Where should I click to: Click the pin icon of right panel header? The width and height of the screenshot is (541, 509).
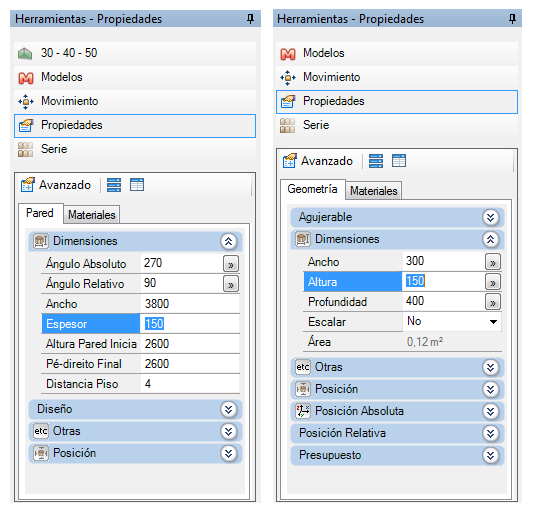(x=512, y=19)
